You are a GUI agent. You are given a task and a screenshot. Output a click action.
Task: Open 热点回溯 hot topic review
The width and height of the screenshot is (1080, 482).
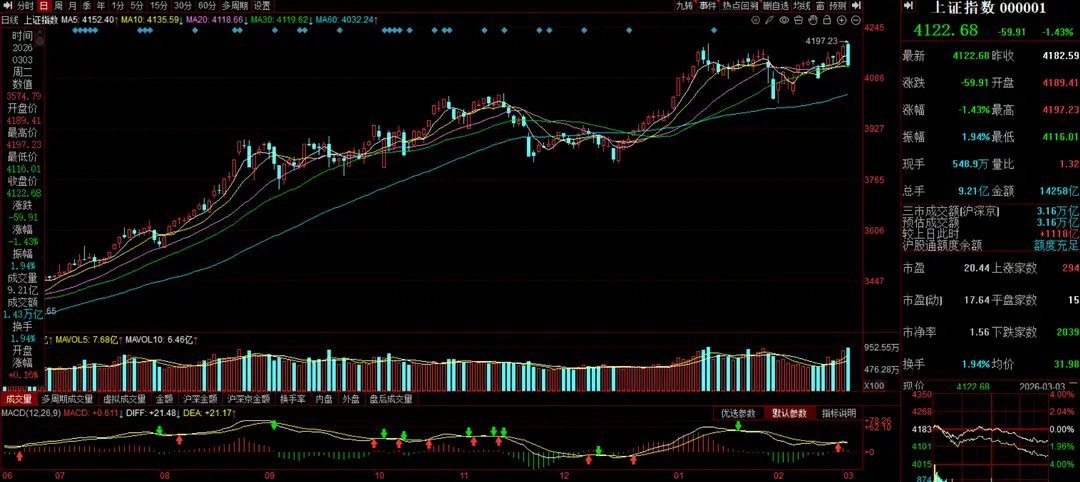[x=740, y=6]
